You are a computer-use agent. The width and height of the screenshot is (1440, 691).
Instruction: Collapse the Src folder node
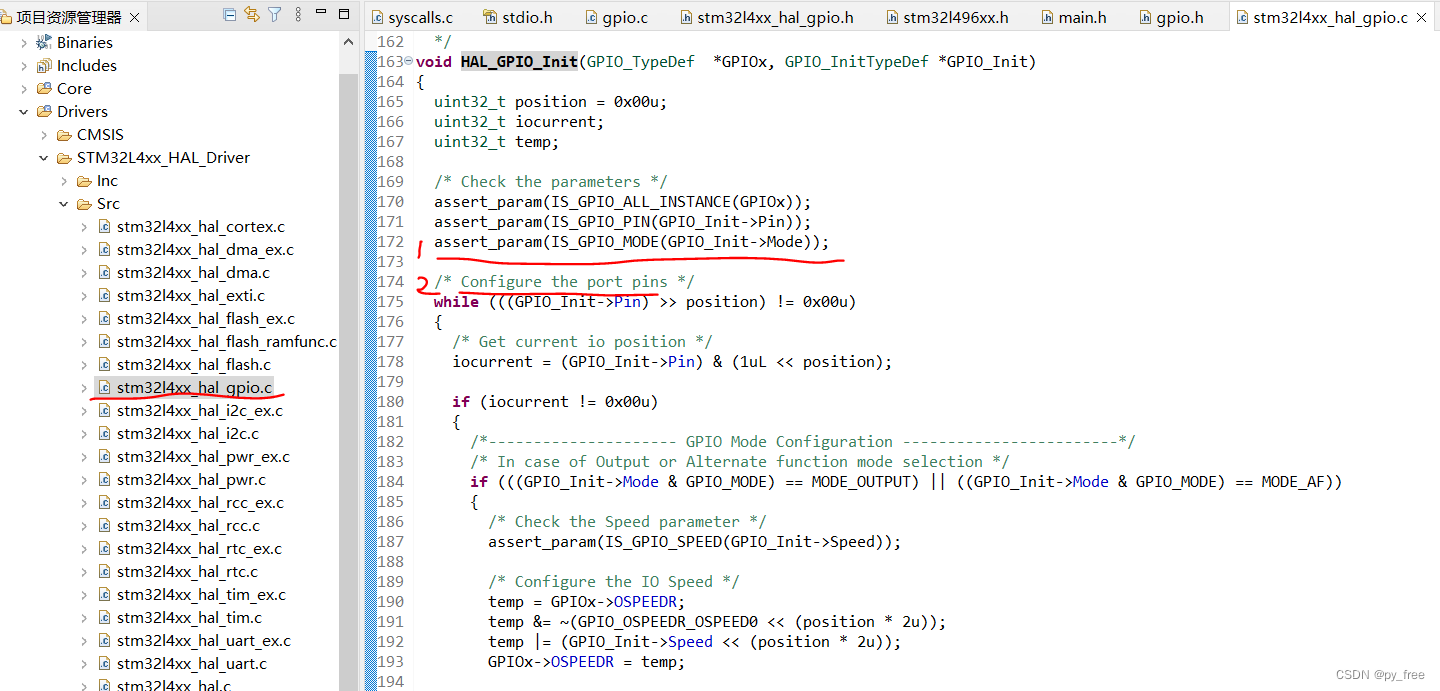tap(63, 203)
